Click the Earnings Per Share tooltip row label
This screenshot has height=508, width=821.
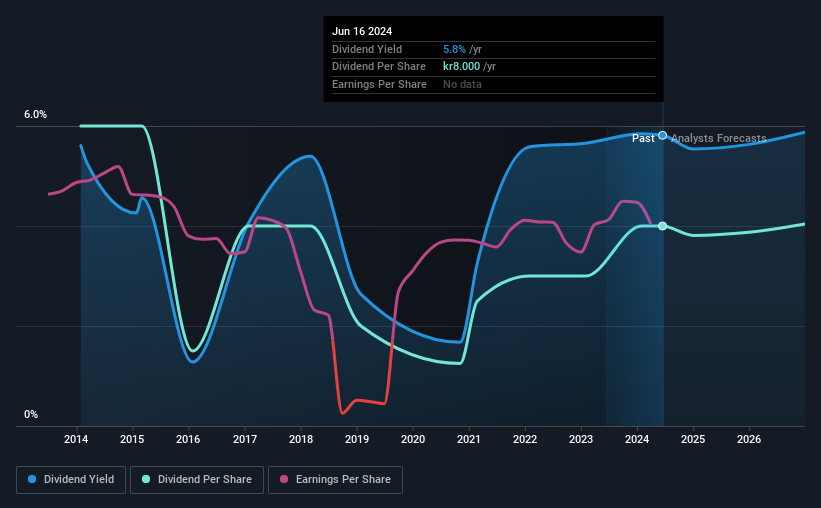tap(379, 84)
